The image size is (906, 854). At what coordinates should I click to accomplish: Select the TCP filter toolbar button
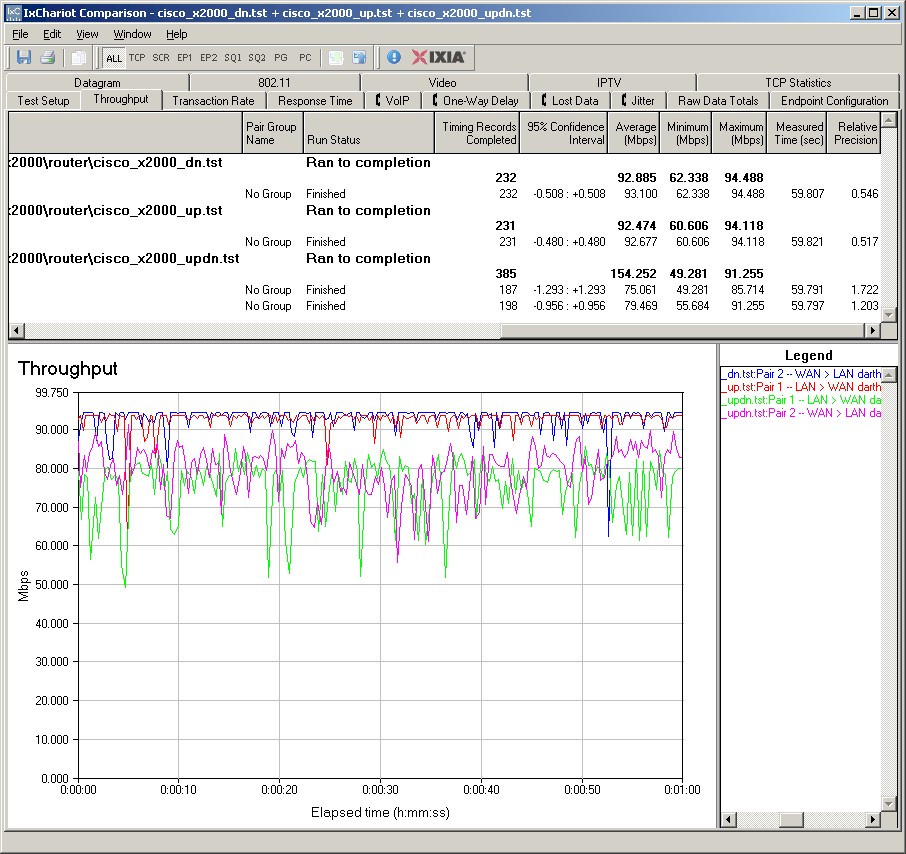click(x=137, y=58)
